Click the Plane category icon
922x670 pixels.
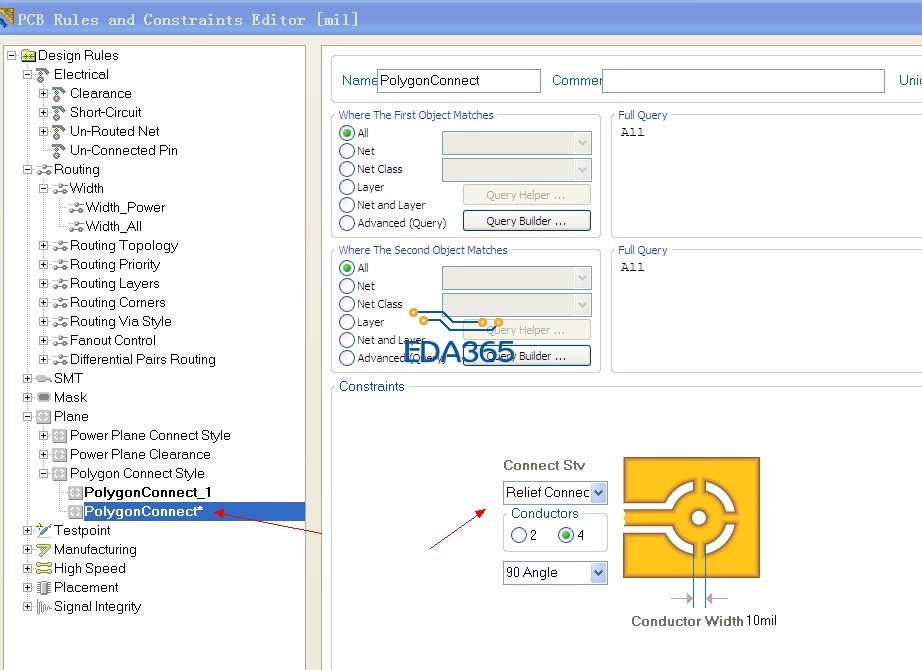point(44,417)
